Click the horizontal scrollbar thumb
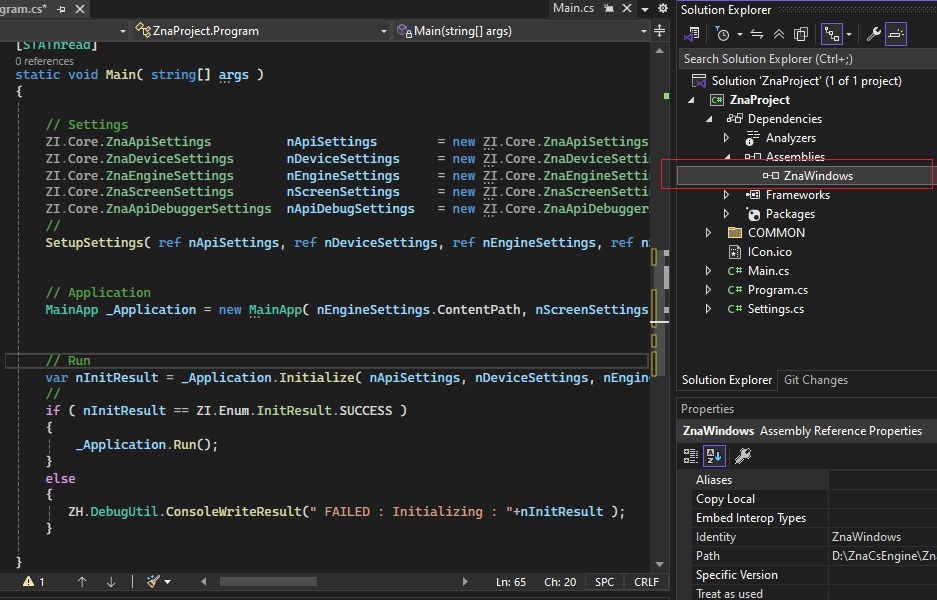 (x=268, y=582)
